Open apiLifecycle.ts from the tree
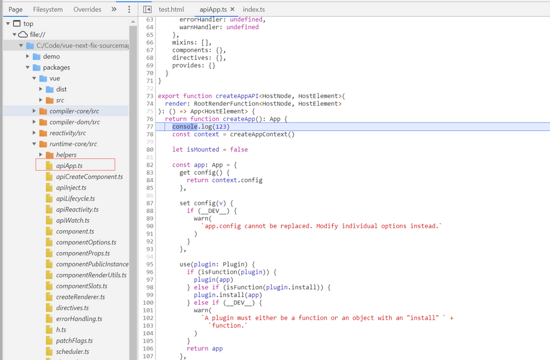The width and height of the screenshot is (550, 360). pyautogui.click(x=75, y=198)
